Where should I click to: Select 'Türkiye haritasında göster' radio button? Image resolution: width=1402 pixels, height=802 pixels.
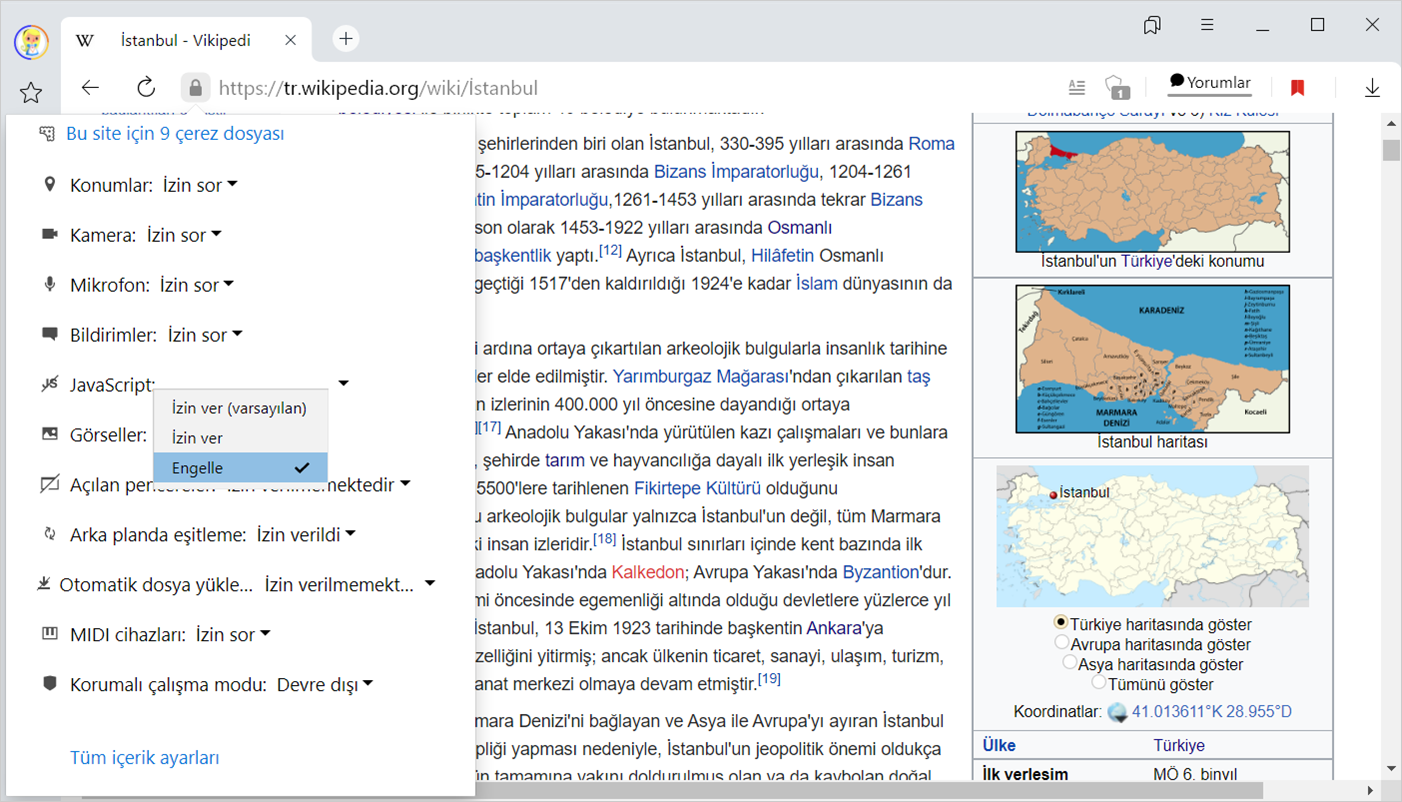[x=1061, y=622]
